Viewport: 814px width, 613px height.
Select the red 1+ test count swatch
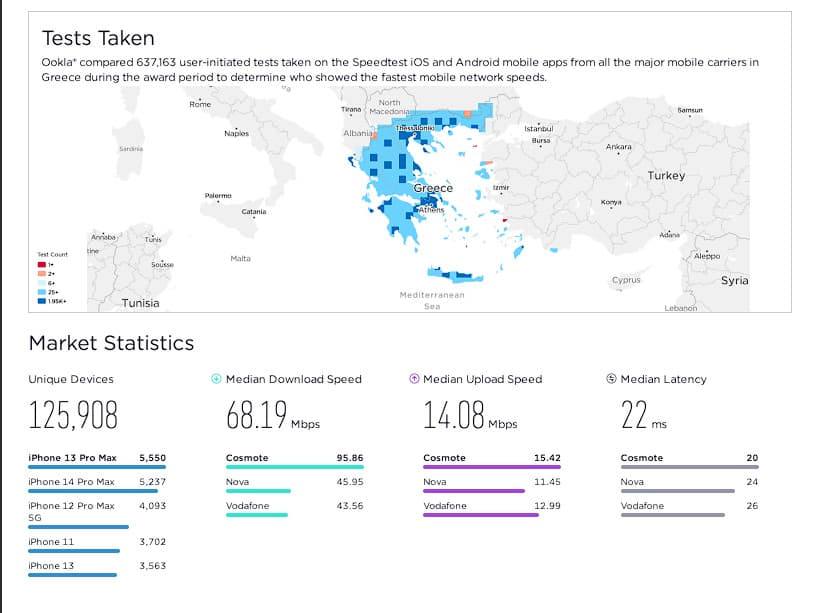(x=42, y=265)
